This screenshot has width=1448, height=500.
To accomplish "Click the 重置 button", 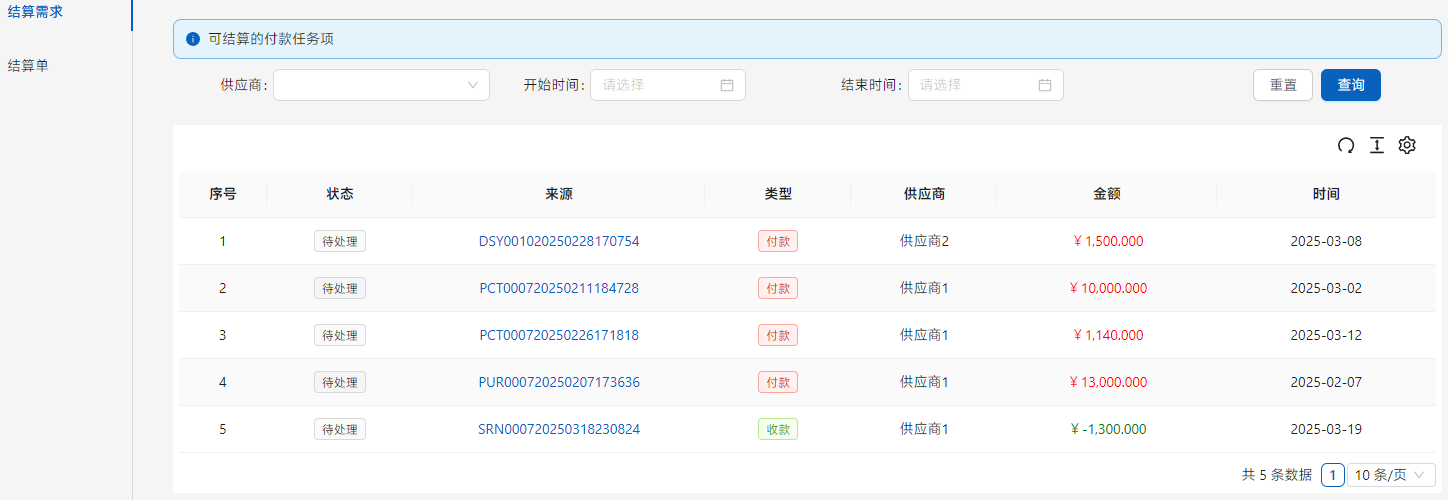I will 1283,85.
